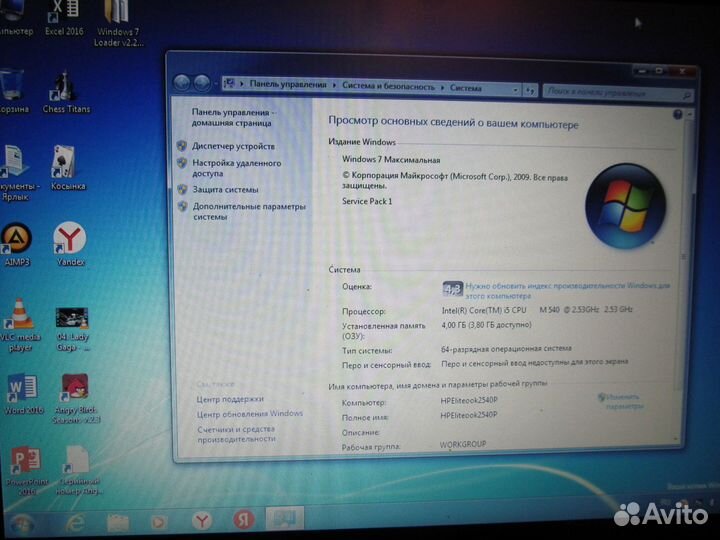Go back with the Back arrow button
This screenshot has height=540, width=720.
coord(182,83)
